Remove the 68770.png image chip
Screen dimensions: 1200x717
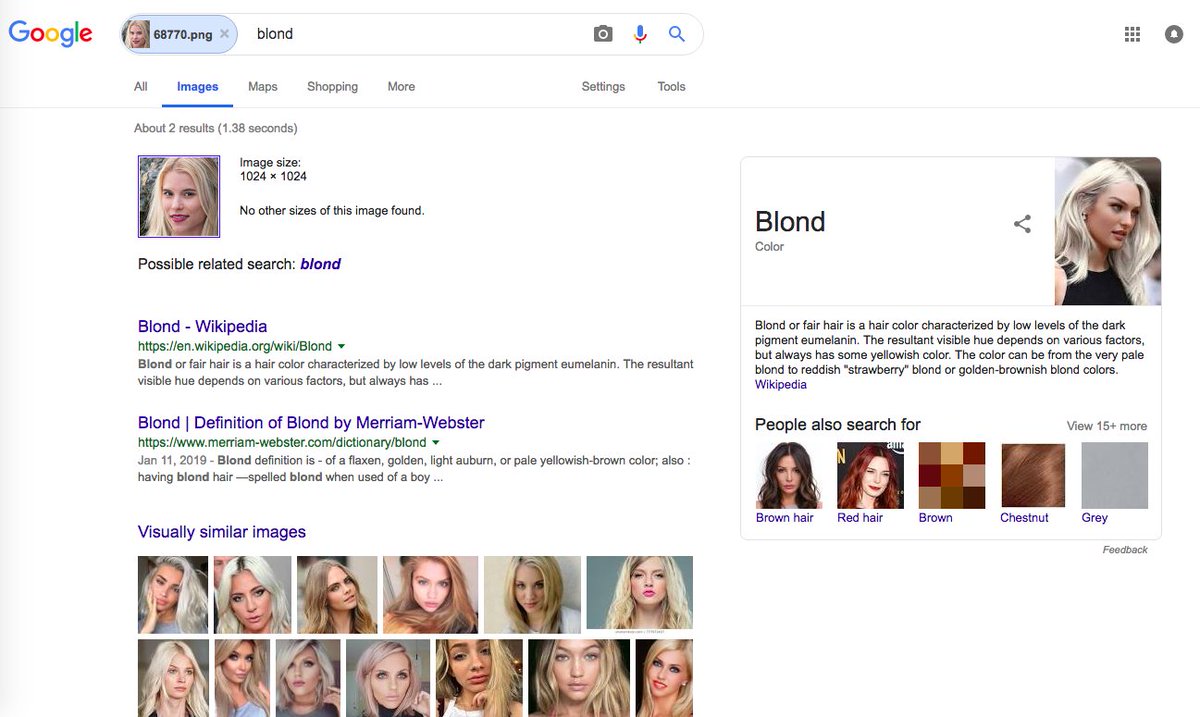224,34
